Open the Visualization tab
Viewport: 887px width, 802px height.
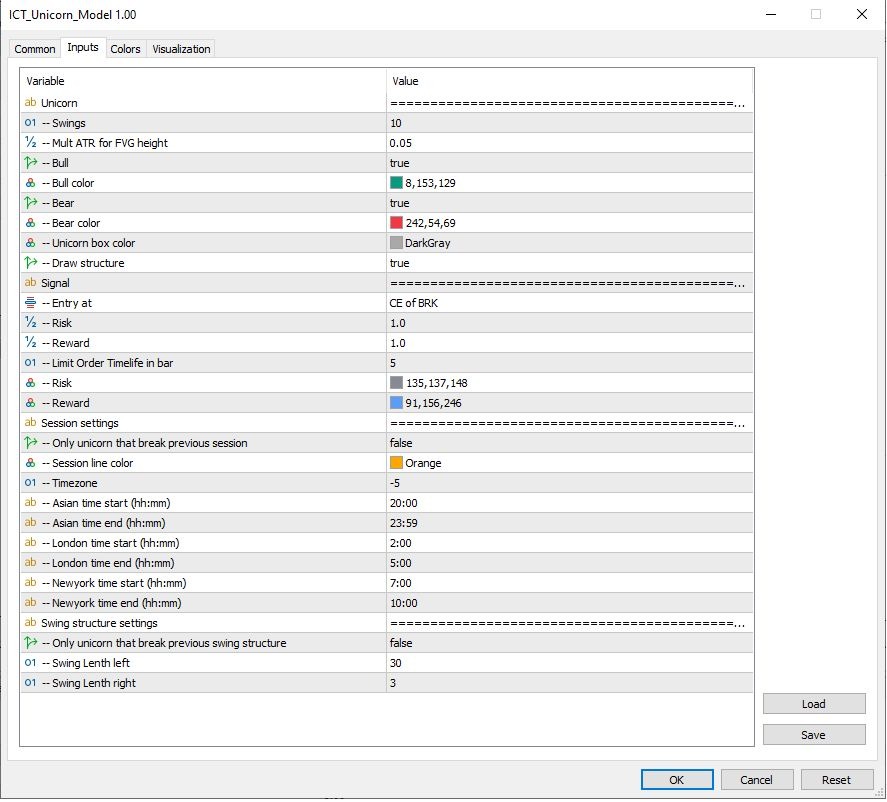point(181,49)
